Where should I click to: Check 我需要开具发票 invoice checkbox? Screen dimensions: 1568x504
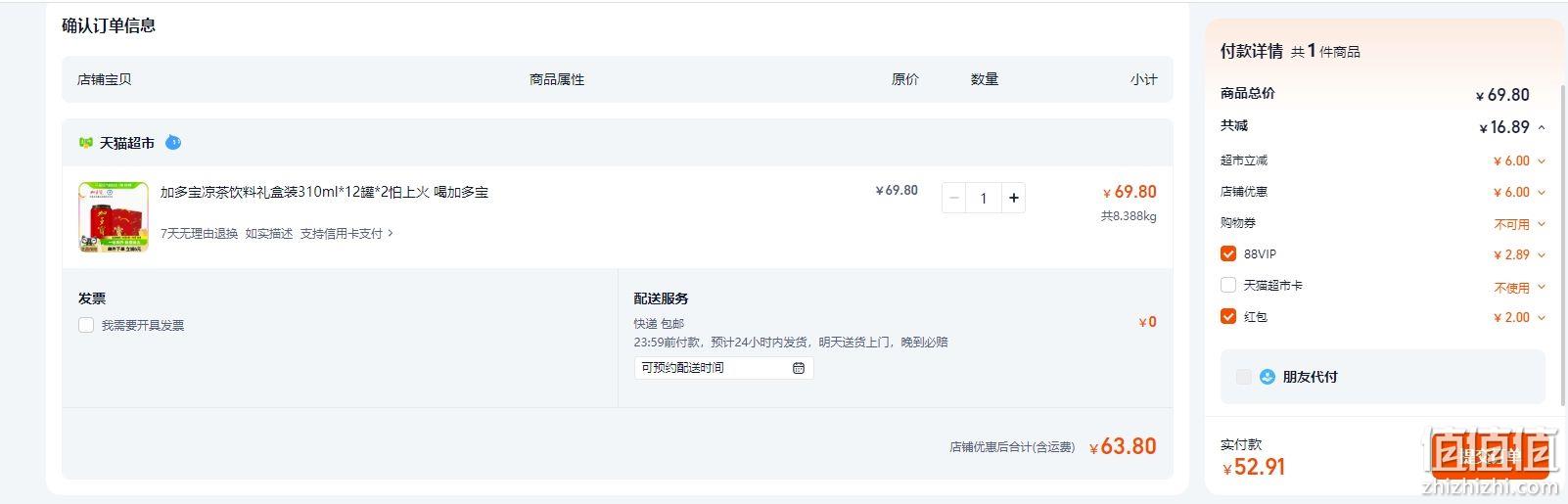[x=86, y=325]
